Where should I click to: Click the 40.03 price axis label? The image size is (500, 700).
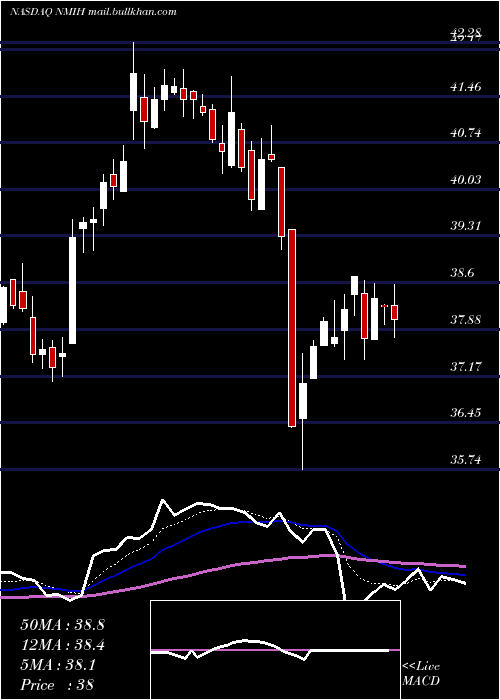tap(466, 179)
